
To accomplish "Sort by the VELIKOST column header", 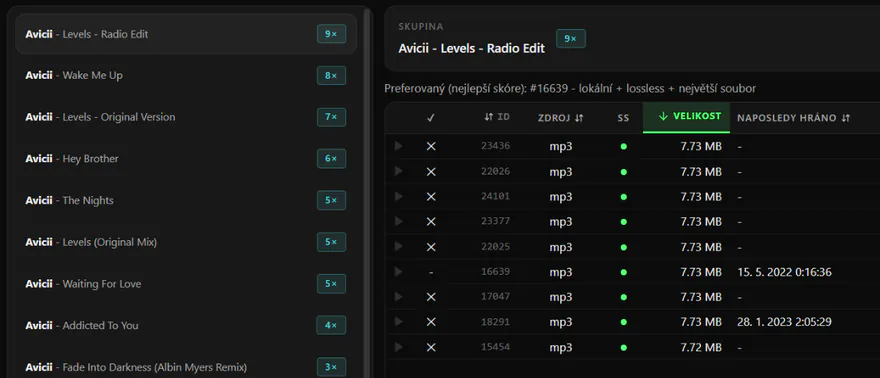I will click(x=686, y=117).
